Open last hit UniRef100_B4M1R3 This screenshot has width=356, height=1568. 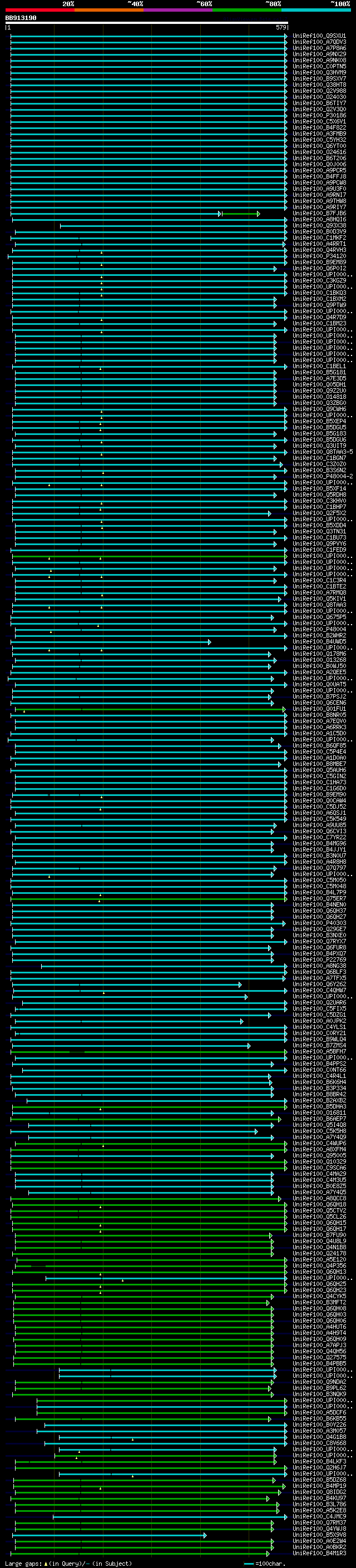[319, 1553]
